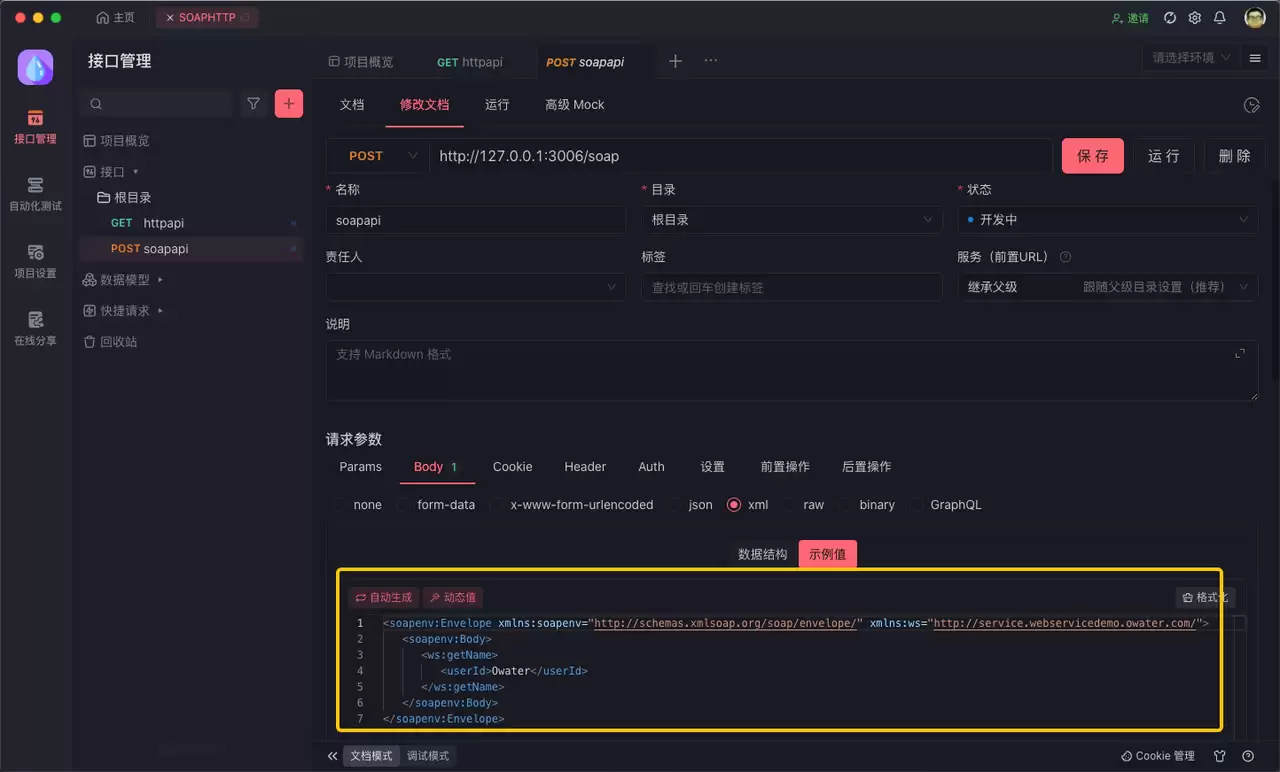This screenshot has height=772, width=1280.
Task: Click the 自动生成 button
Action: point(384,597)
